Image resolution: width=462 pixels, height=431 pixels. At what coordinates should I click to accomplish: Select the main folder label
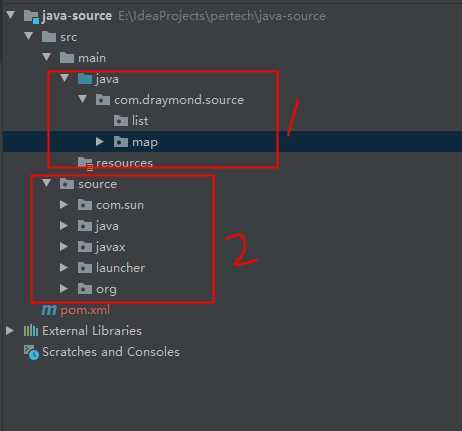coord(92,58)
